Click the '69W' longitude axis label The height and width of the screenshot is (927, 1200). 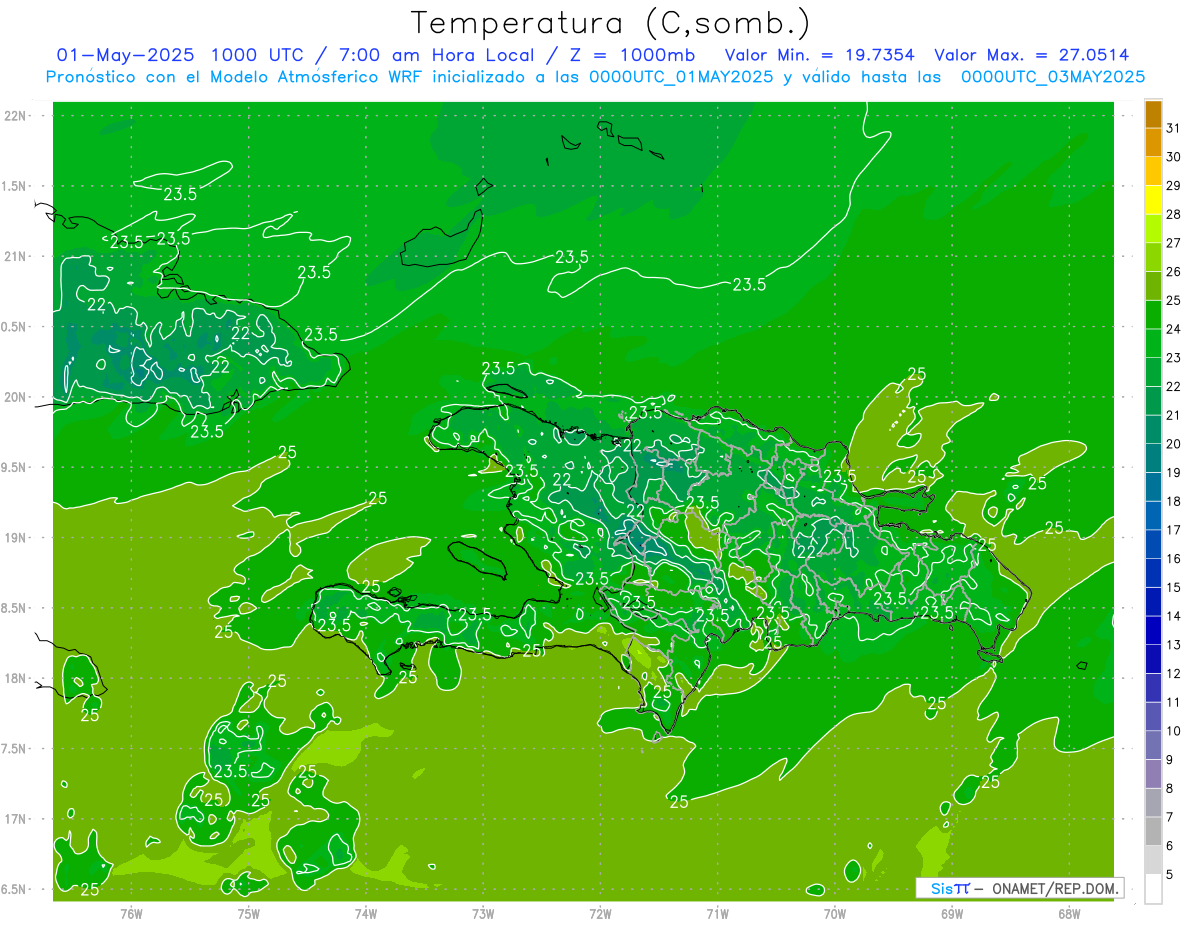(952, 913)
